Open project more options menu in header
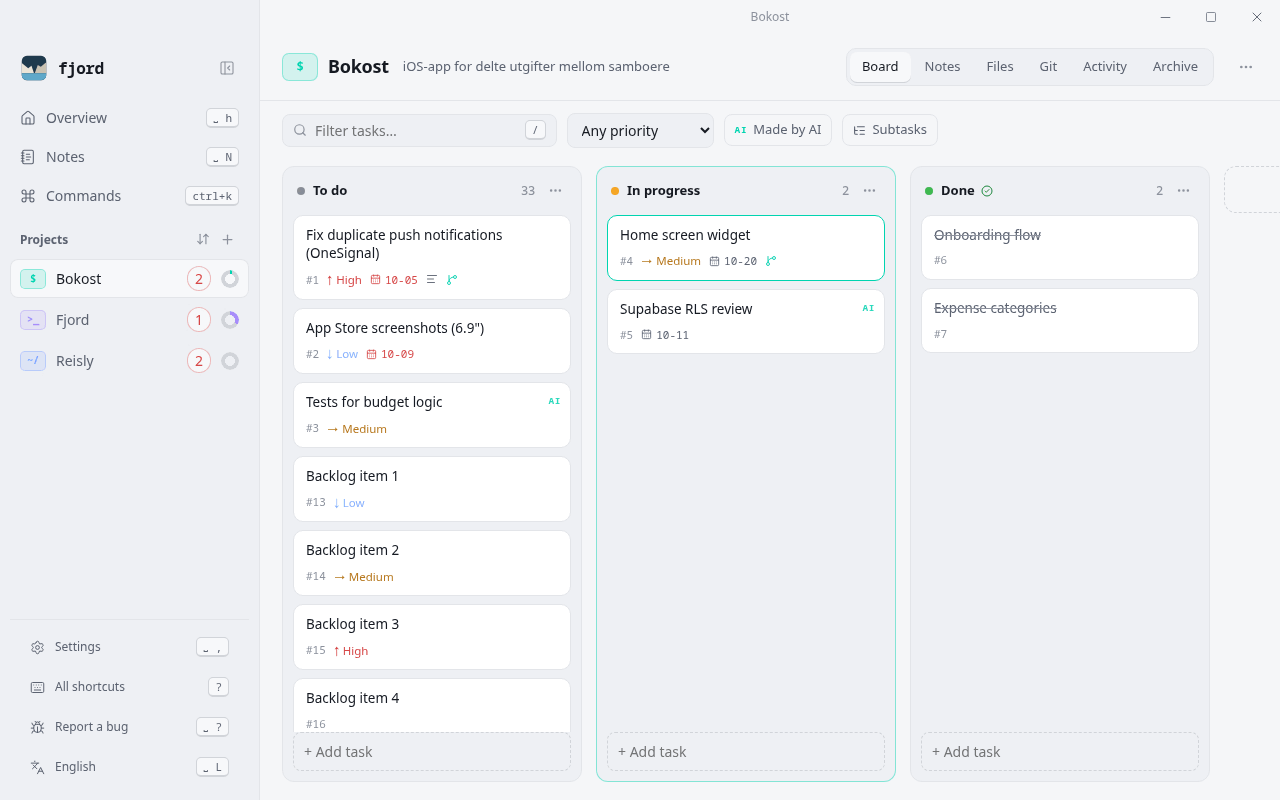Image resolution: width=1280 pixels, height=800 pixels. click(1246, 67)
